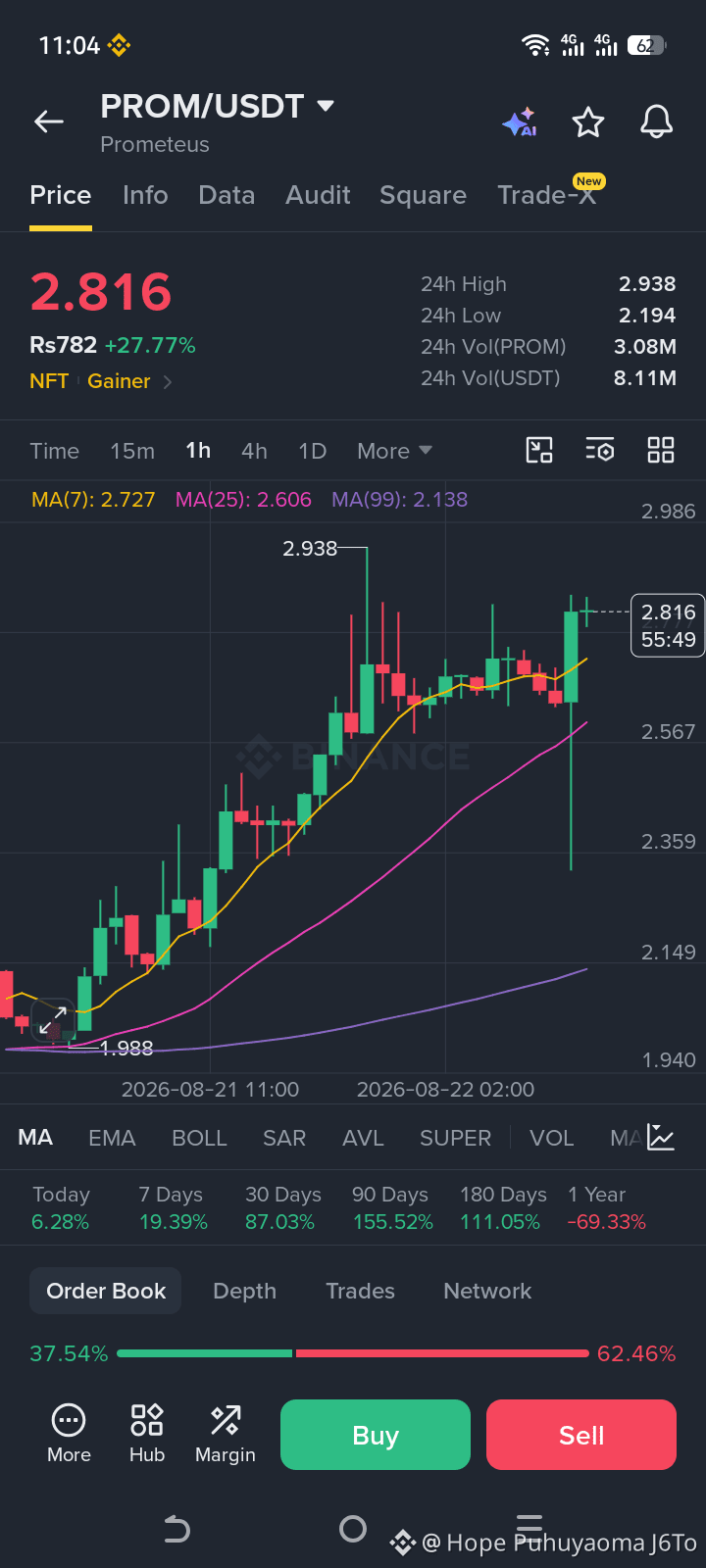Select the 1h chart interval
Viewport: 706px width, 1568px height.
tap(198, 451)
